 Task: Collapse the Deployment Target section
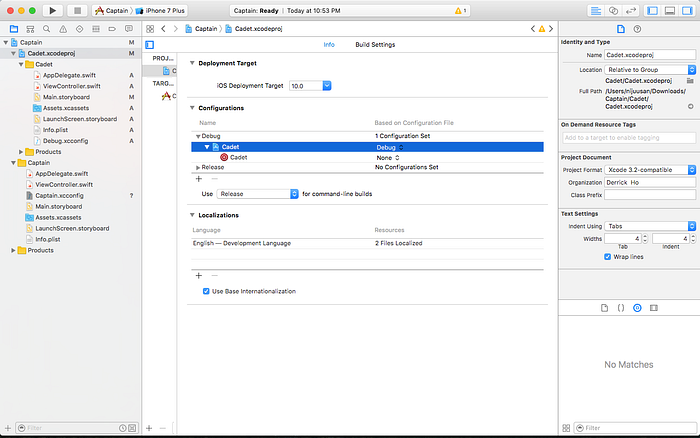(192, 63)
